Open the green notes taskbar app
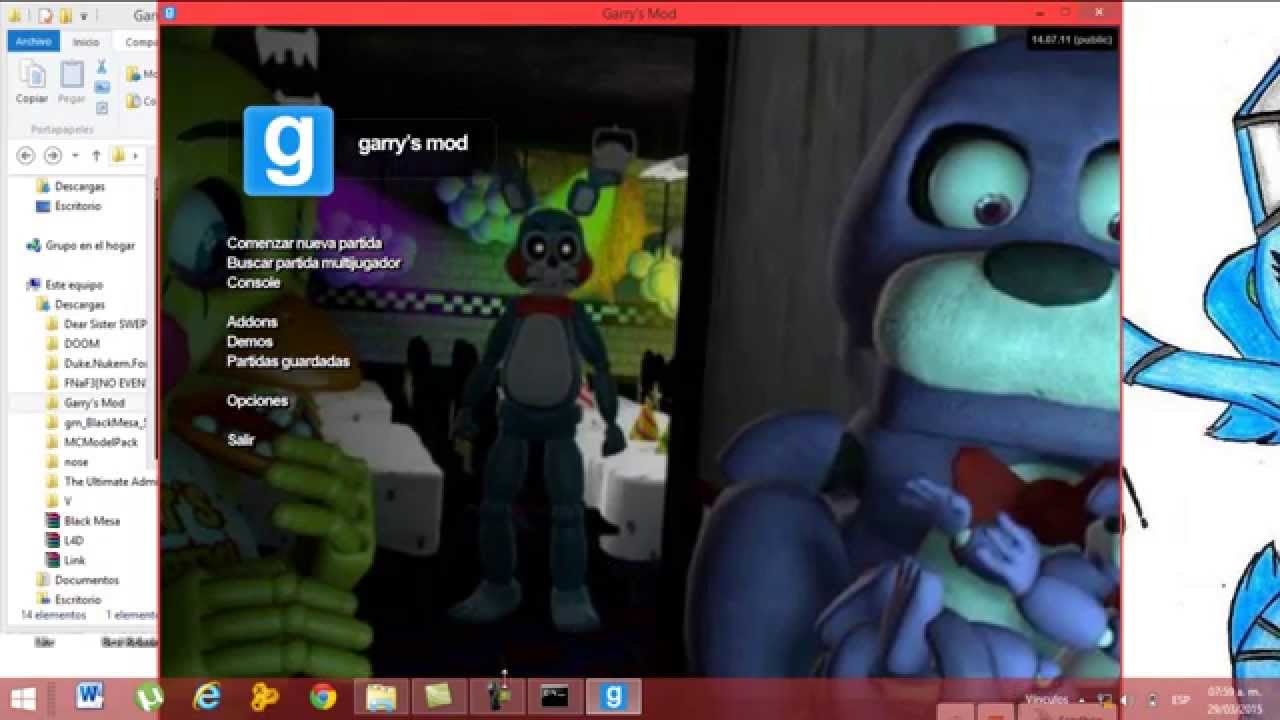 (439, 697)
